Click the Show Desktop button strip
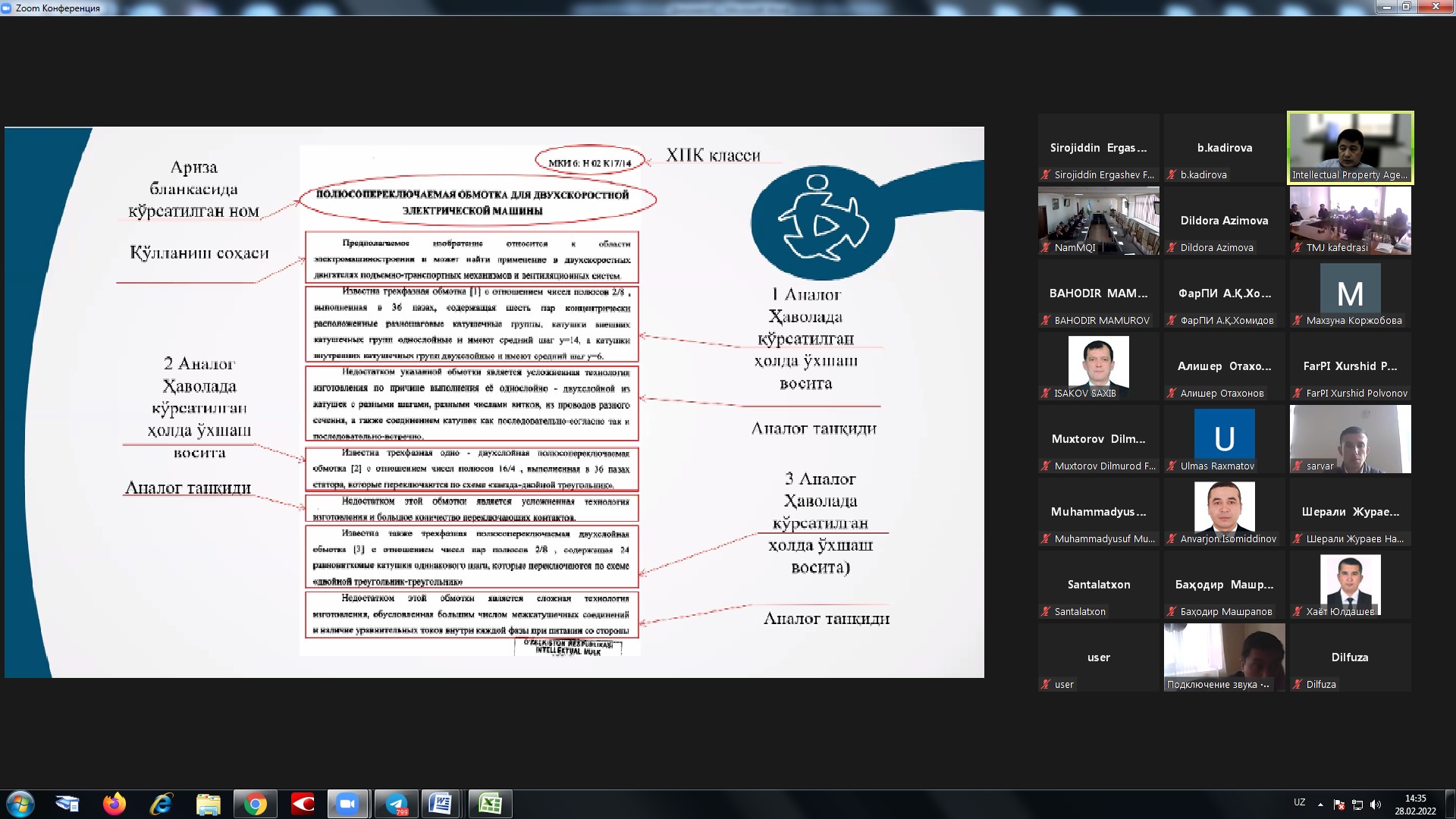Image resolution: width=1456 pixels, height=819 pixels. tap(1450, 804)
